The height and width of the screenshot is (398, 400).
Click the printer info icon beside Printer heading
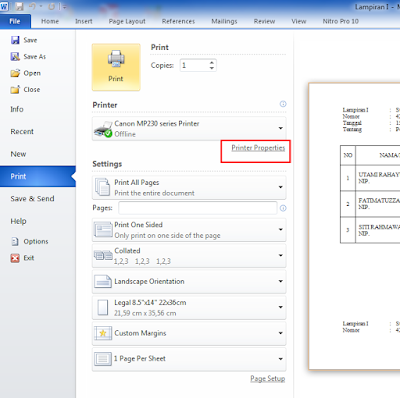283,104
